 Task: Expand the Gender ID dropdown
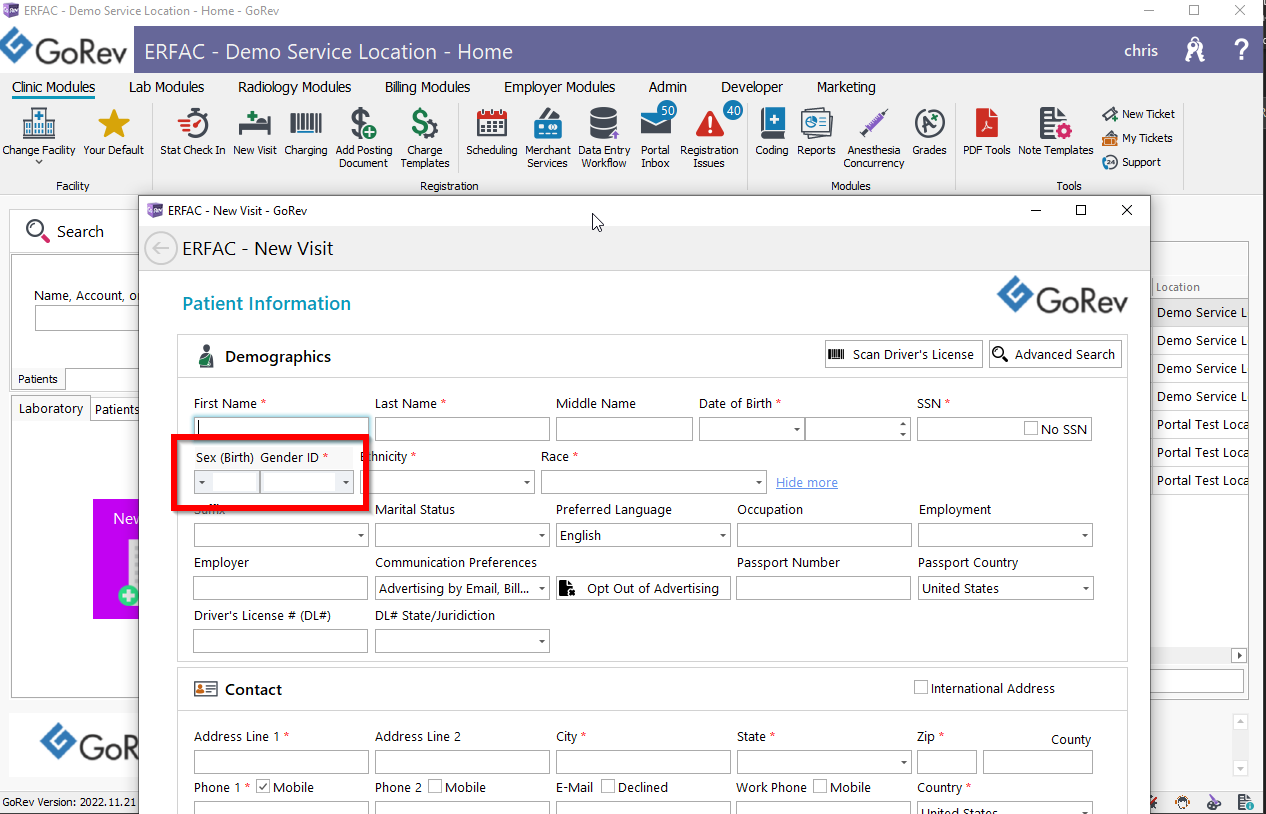[345, 482]
